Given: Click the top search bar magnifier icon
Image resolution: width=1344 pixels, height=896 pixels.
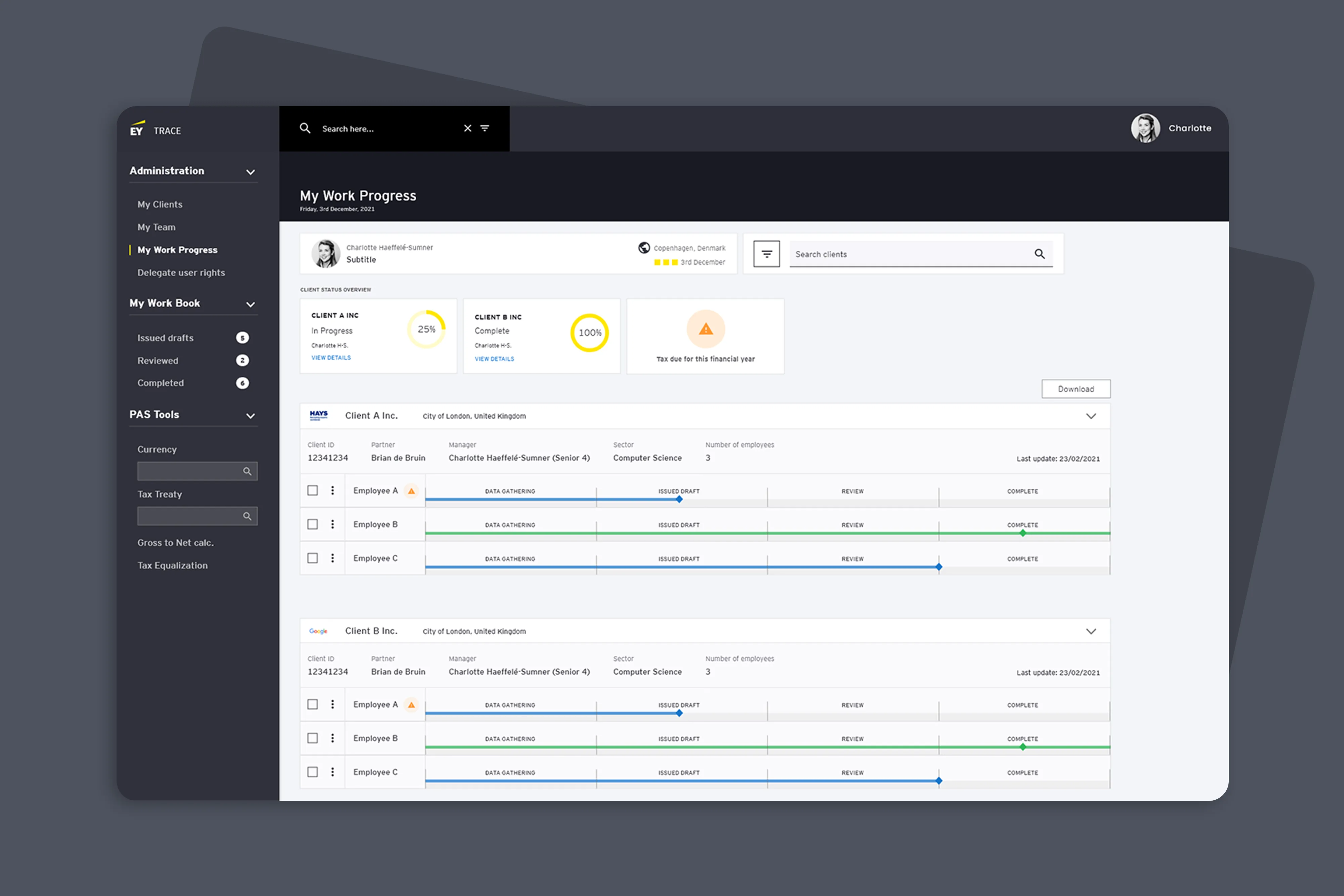Looking at the screenshot, I should 305,128.
